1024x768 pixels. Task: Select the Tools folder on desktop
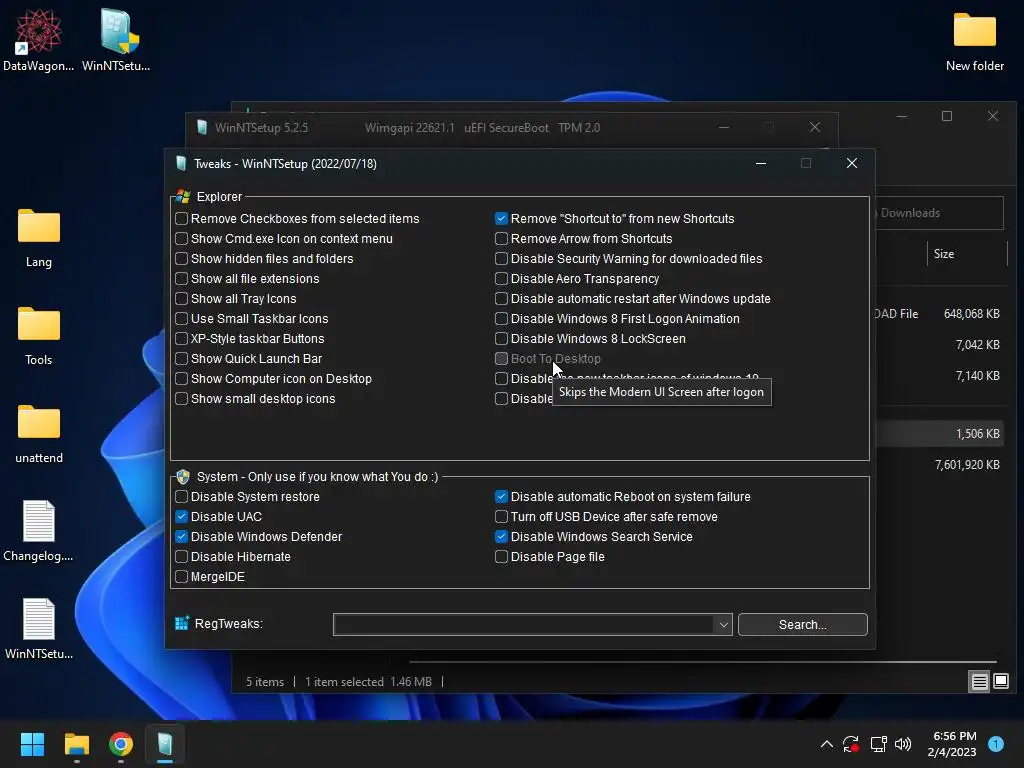tap(39, 335)
